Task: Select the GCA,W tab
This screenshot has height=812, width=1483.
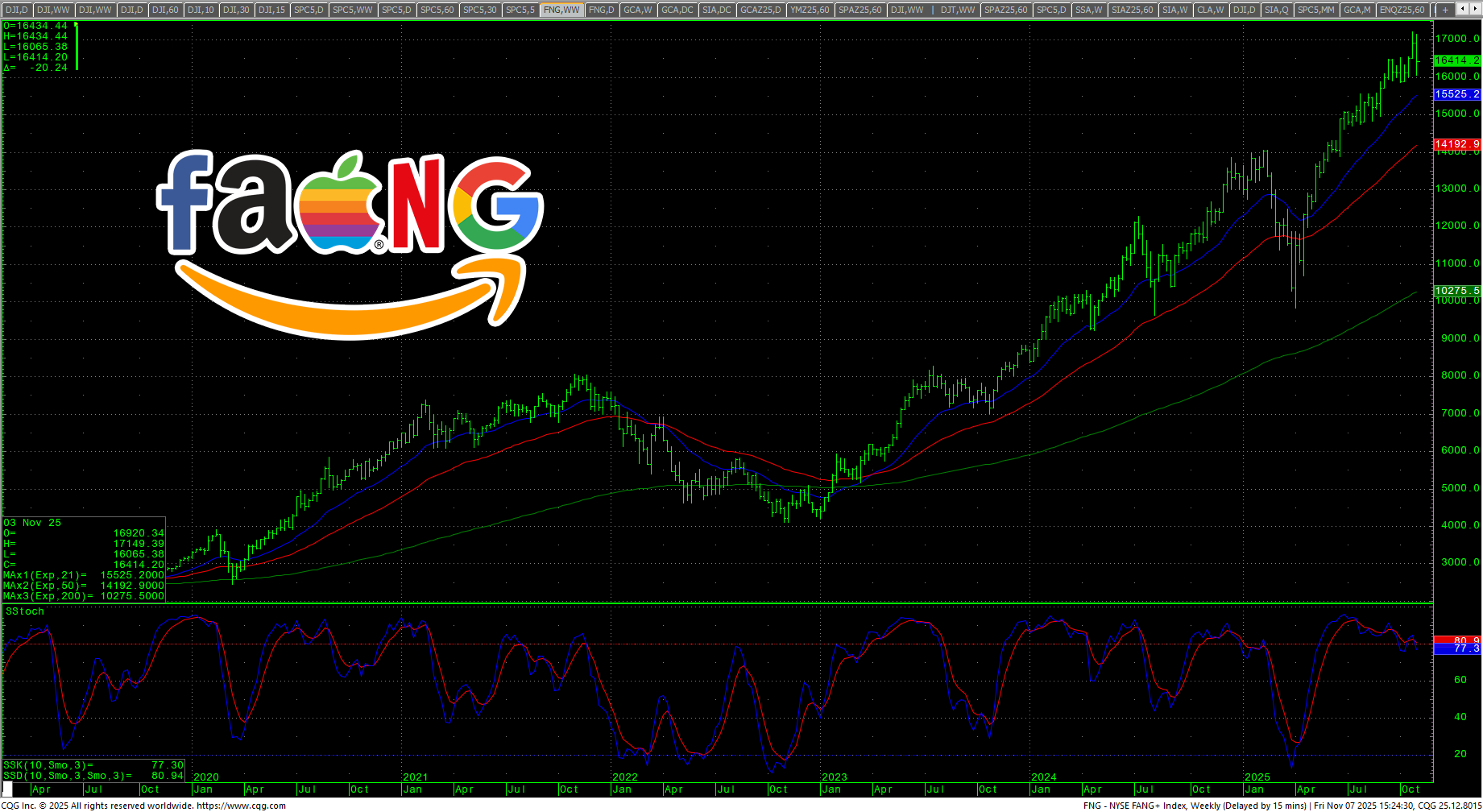Action: coord(637,10)
